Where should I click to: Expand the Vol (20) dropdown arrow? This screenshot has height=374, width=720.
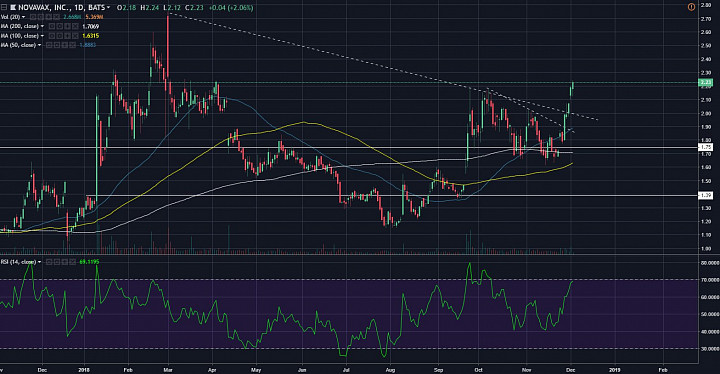(23, 17)
